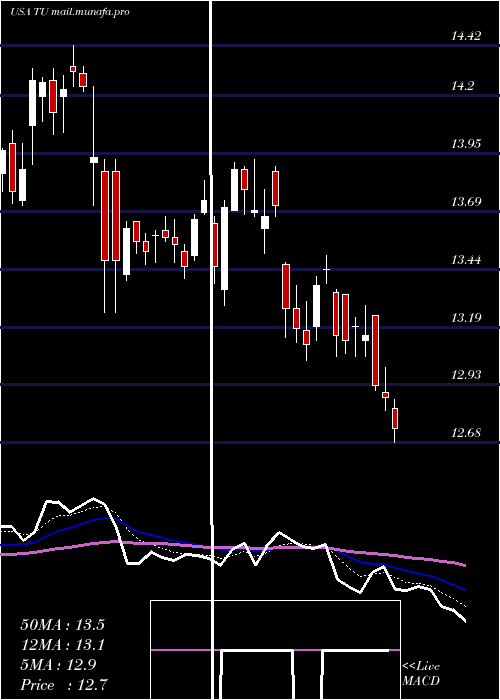
Task: Click the 12.93 price axis label
Action: (466, 375)
